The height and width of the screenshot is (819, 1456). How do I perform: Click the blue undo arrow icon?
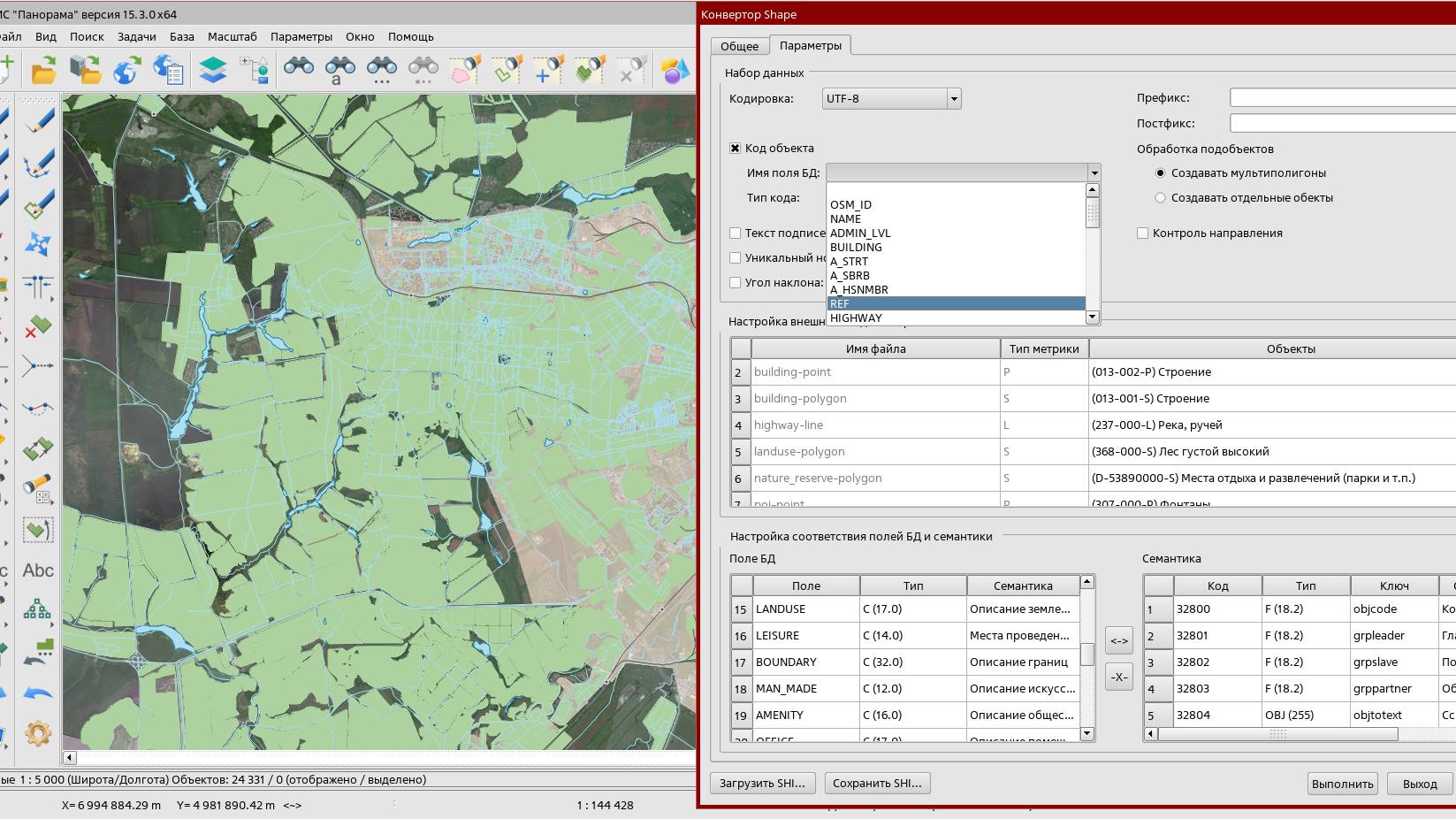point(37,693)
